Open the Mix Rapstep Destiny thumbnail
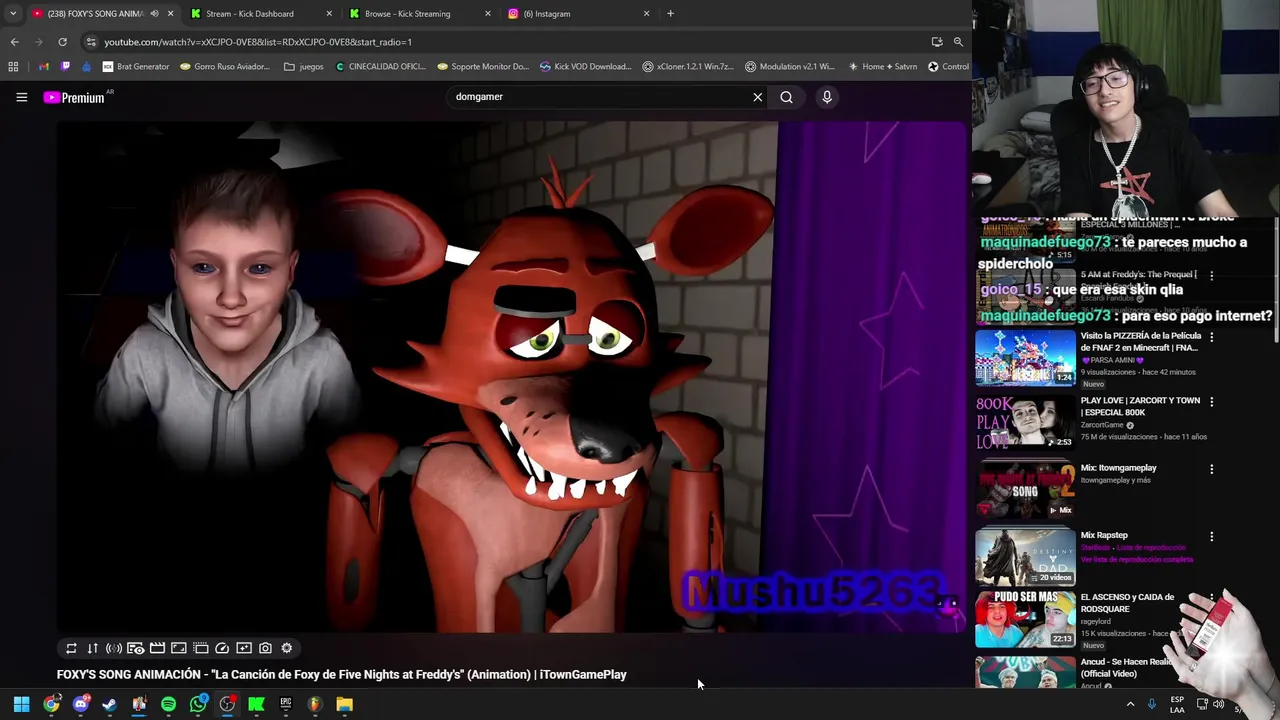The height and width of the screenshot is (720, 1280). coord(1025,557)
